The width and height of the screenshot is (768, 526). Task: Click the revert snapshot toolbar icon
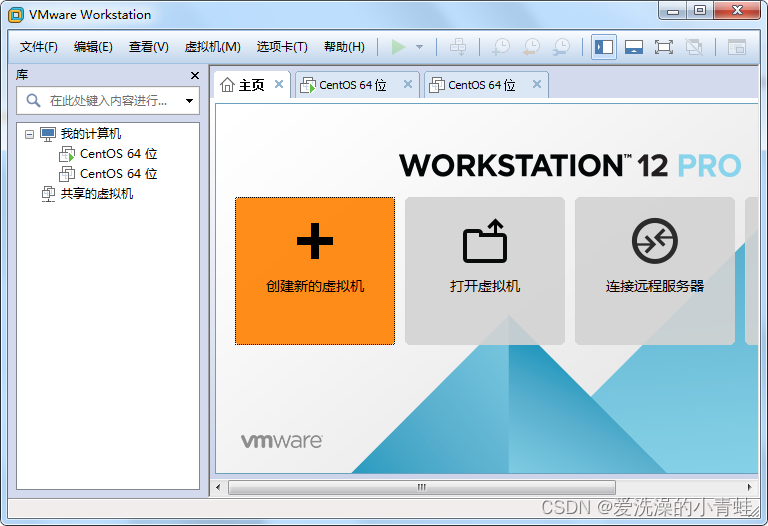531,47
